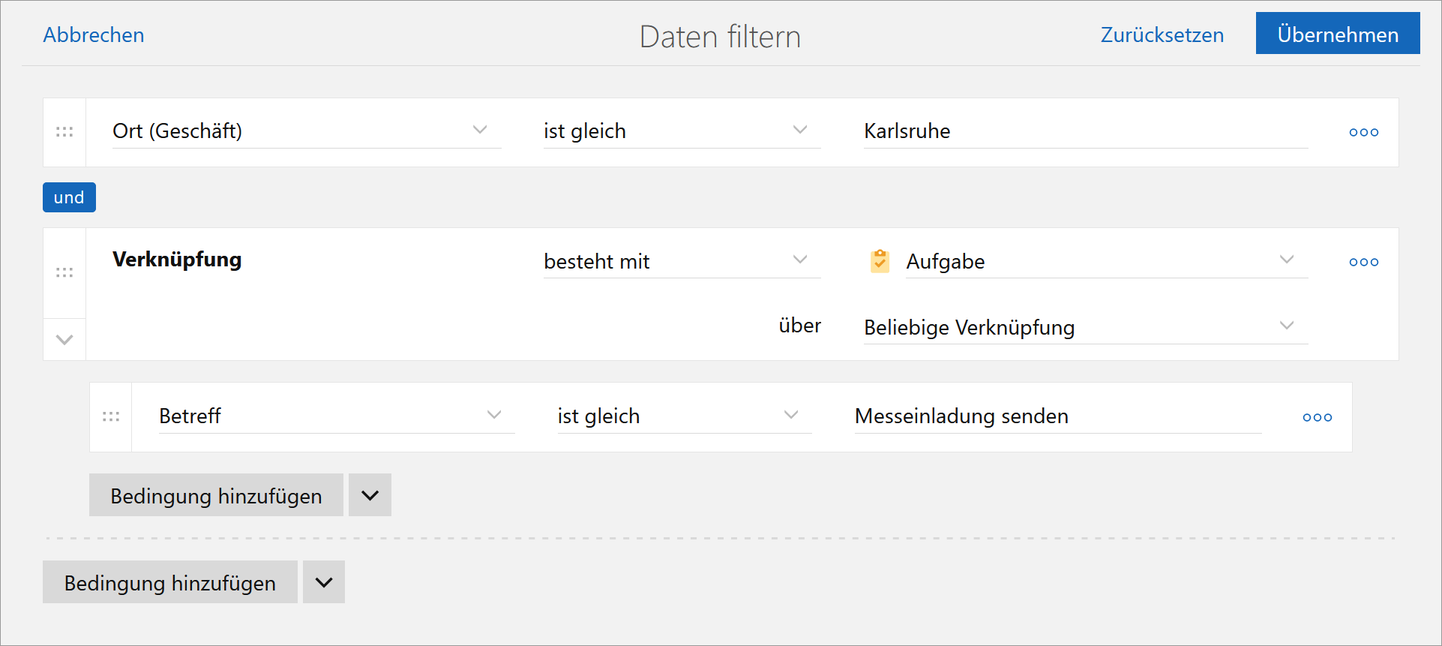Open the Ort (Geschäft) field dropdown
The width and height of the screenshot is (1442, 646).
coord(479,129)
